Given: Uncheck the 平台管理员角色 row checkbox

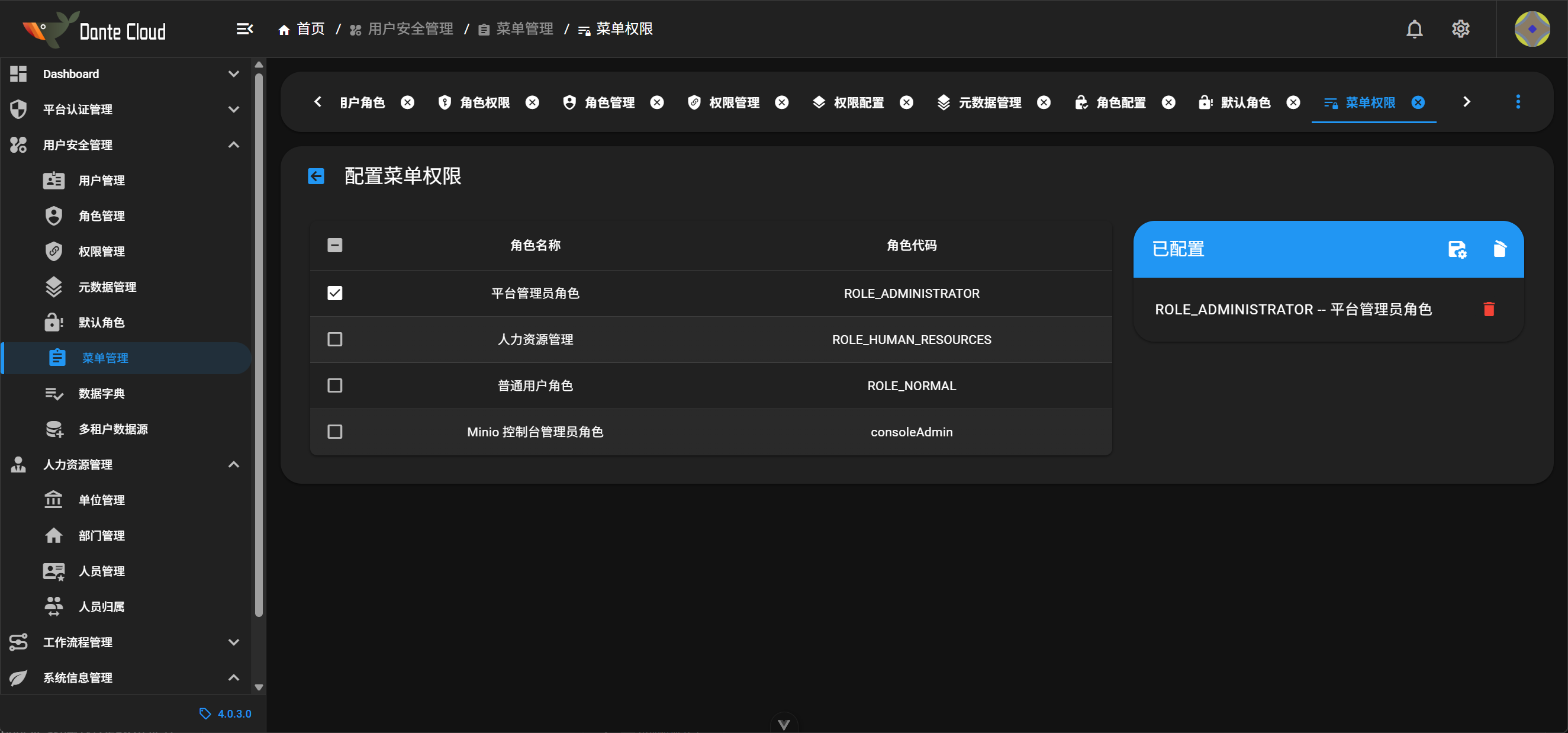Looking at the screenshot, I should pos(334,293).
